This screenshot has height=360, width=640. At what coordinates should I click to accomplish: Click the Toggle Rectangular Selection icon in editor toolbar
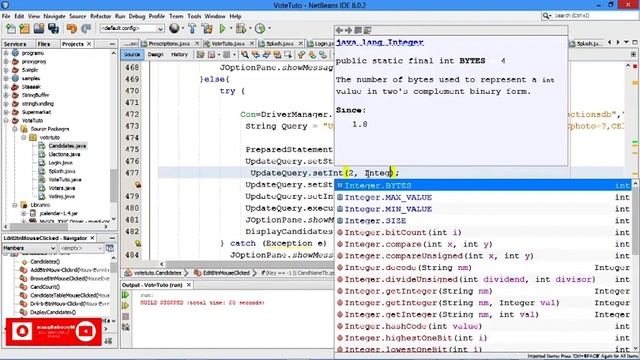(288, 54)
